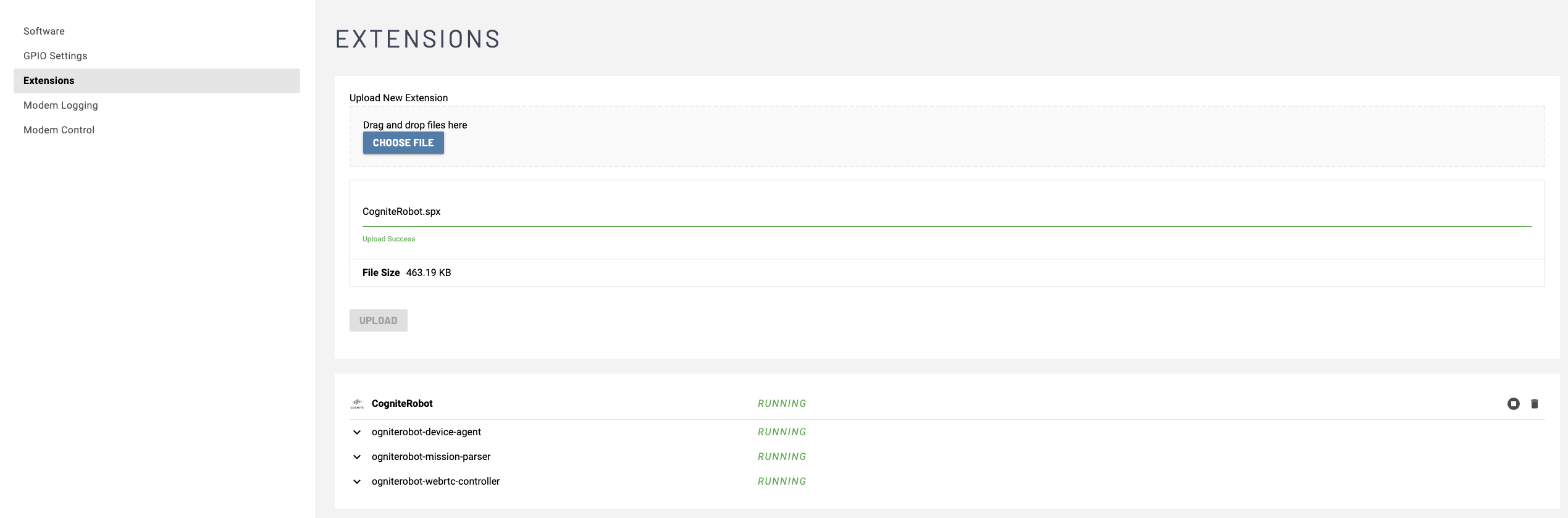Click the CogniteRobot extension name
1568x518 pixels.
click(x=402, y=403)
